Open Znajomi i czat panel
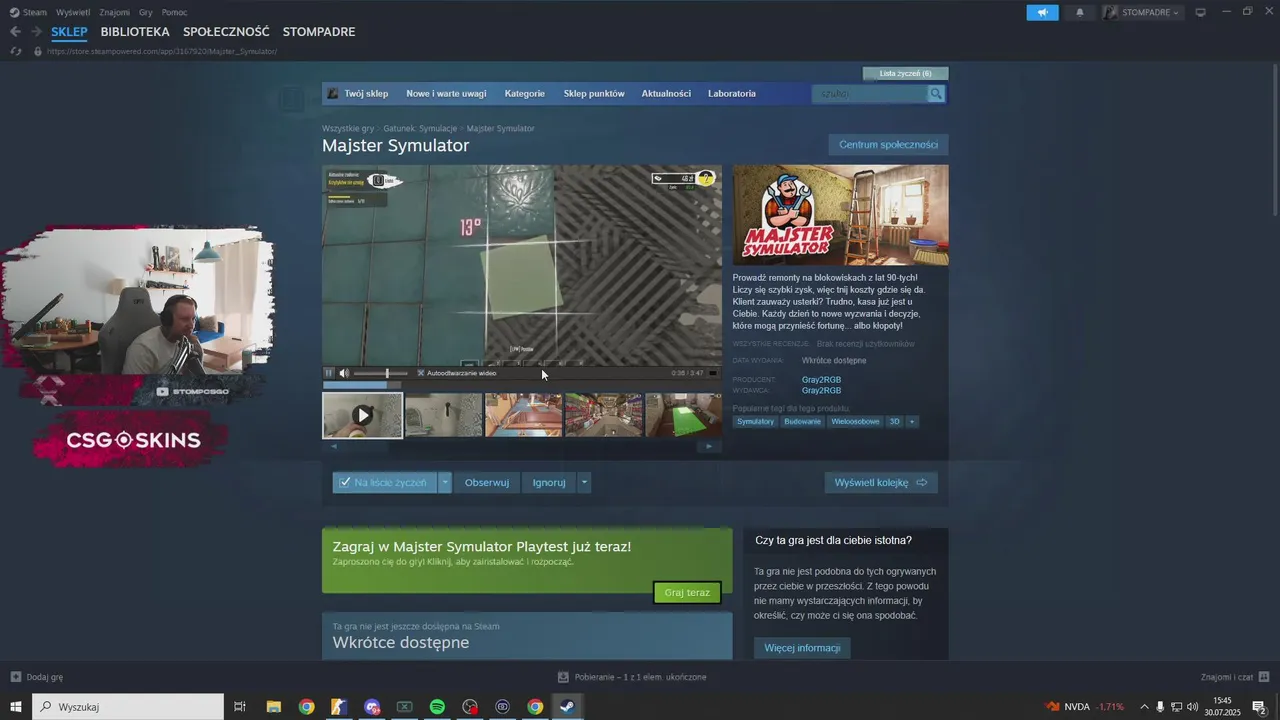This screenshot has height=720, width=1280. point(1235,677)
